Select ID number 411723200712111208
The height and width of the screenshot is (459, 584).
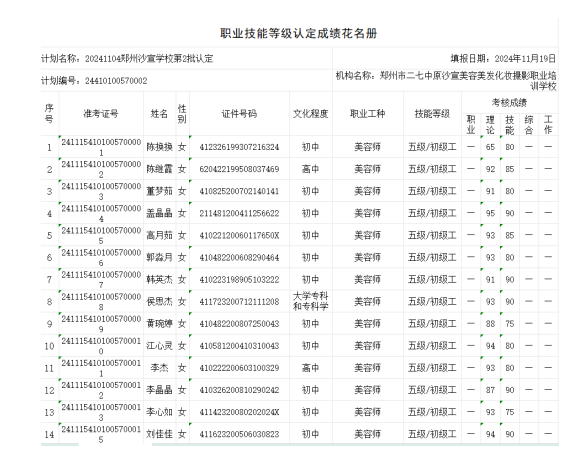tap(239, 301)
